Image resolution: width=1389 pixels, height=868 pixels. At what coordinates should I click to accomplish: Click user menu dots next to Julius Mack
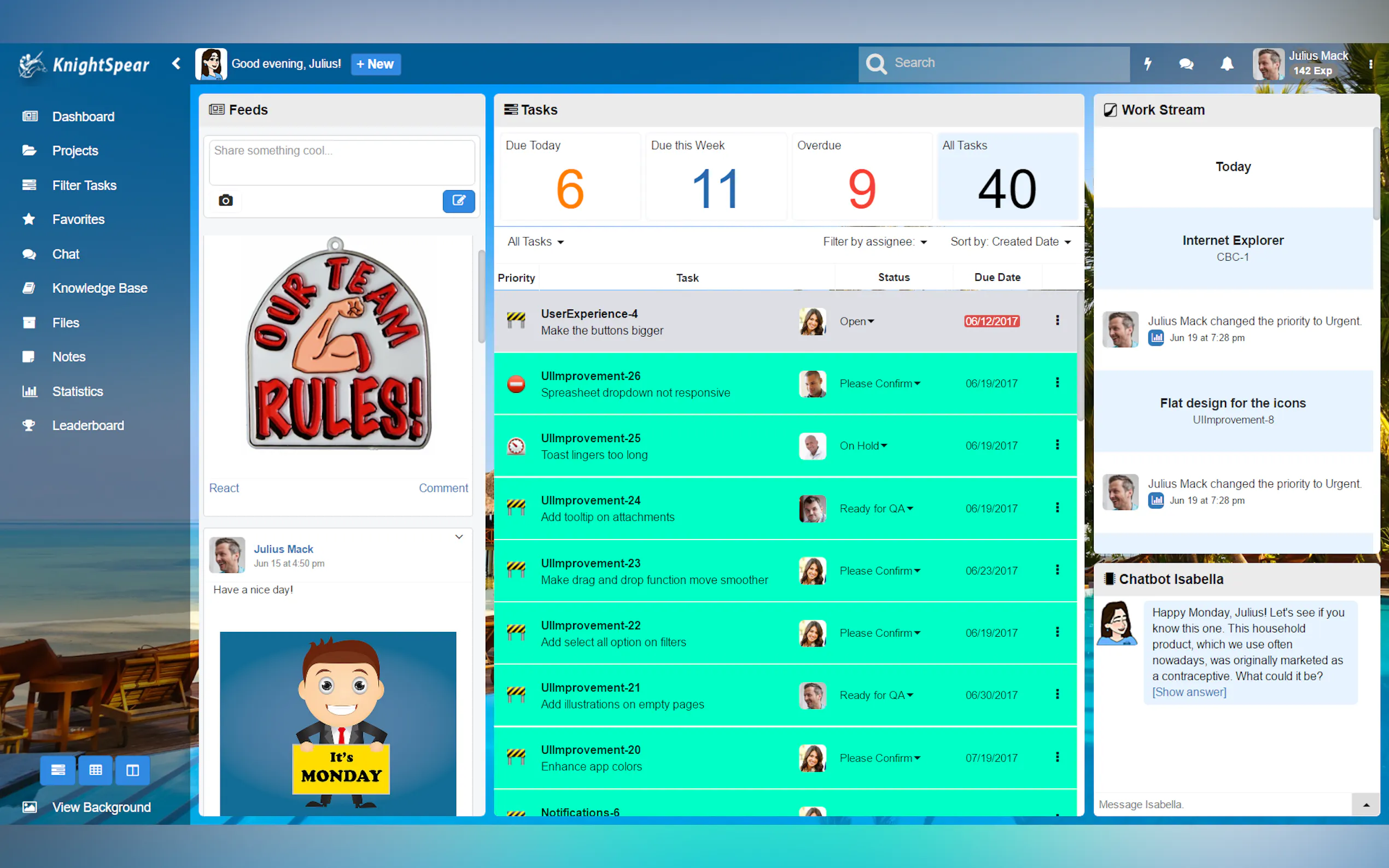tap(1370, 64)
